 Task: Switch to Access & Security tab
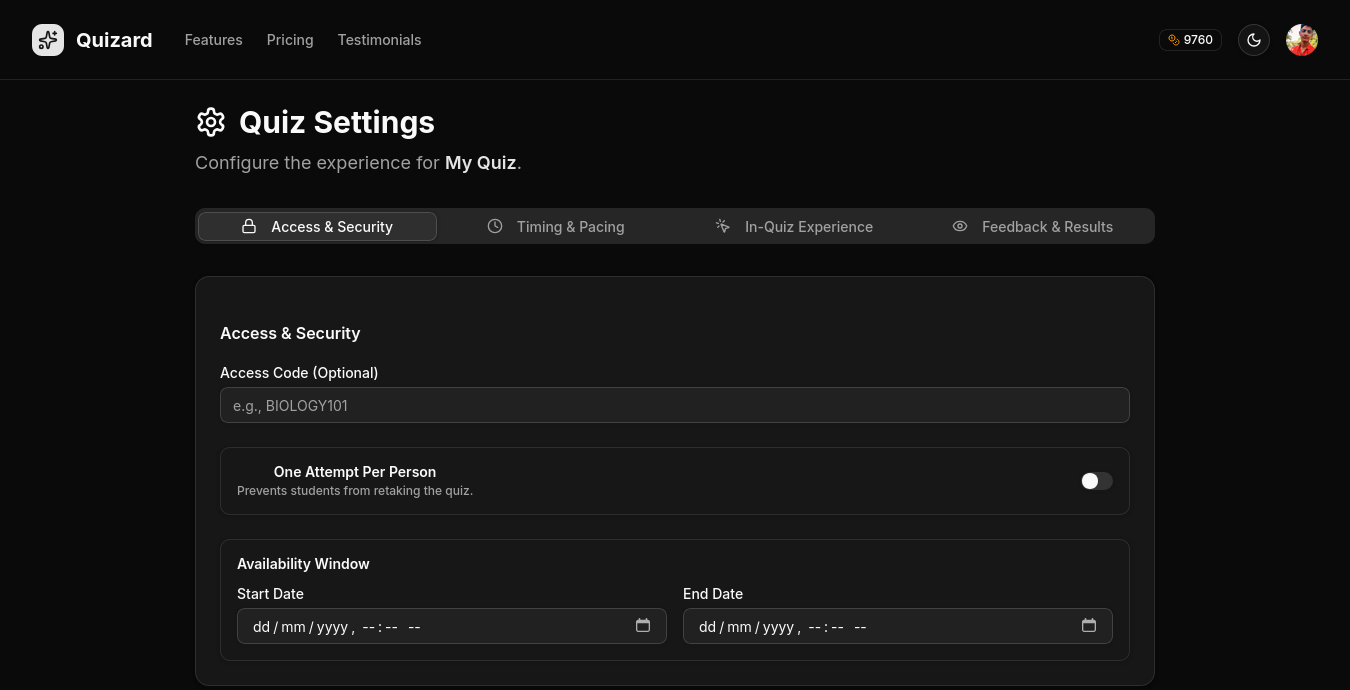(x=317, y=227)
